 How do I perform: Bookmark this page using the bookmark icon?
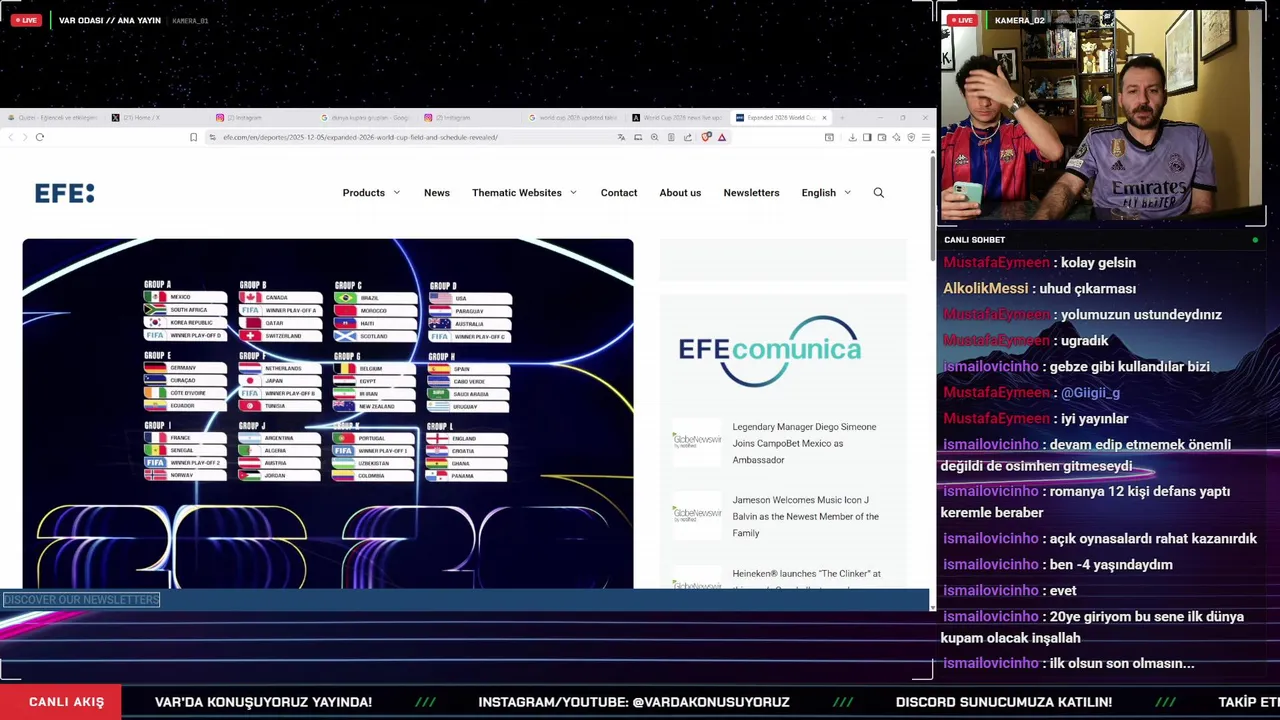[193, 137]
